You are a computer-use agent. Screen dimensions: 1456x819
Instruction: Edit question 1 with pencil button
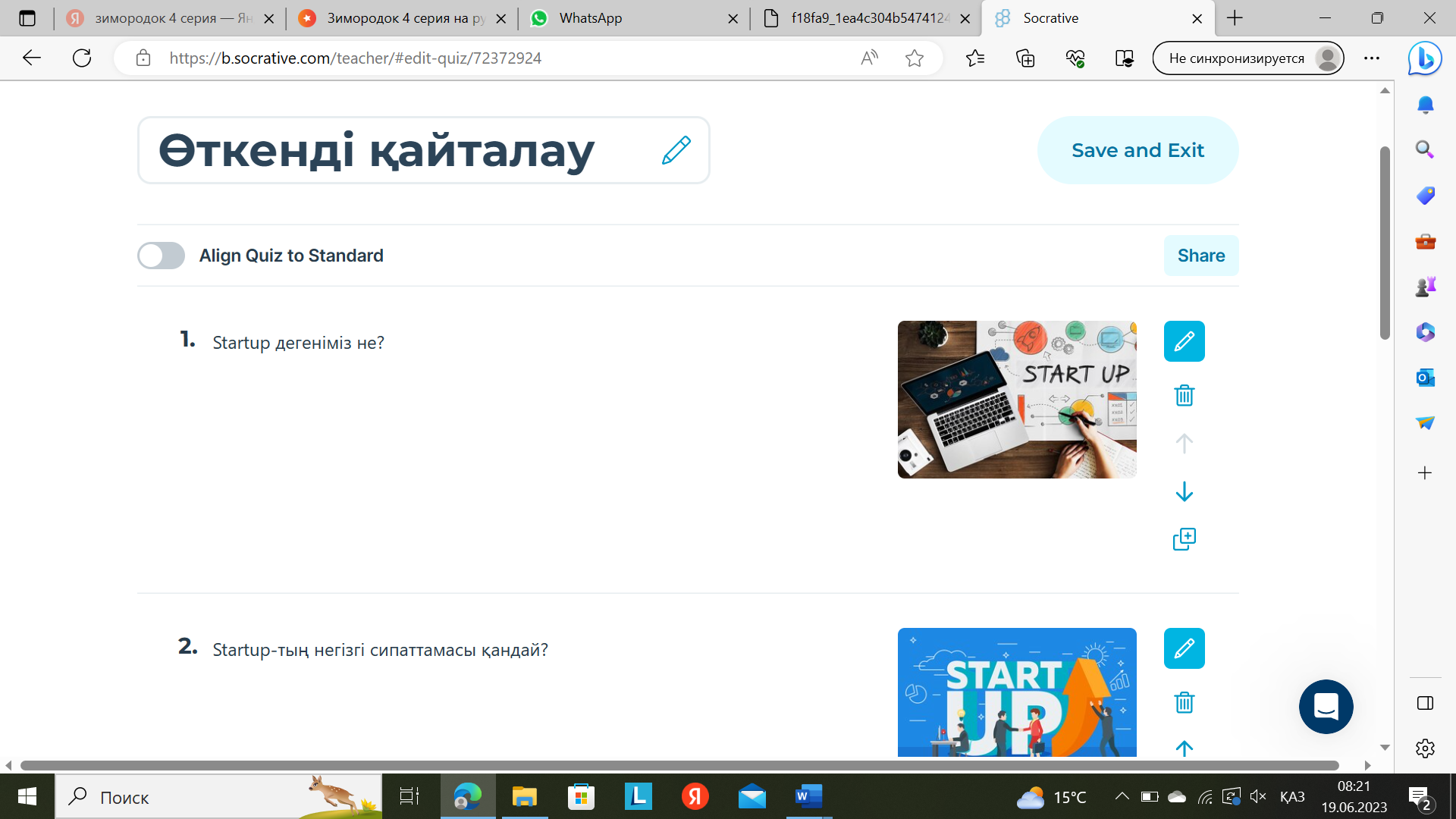point(1184,341)
